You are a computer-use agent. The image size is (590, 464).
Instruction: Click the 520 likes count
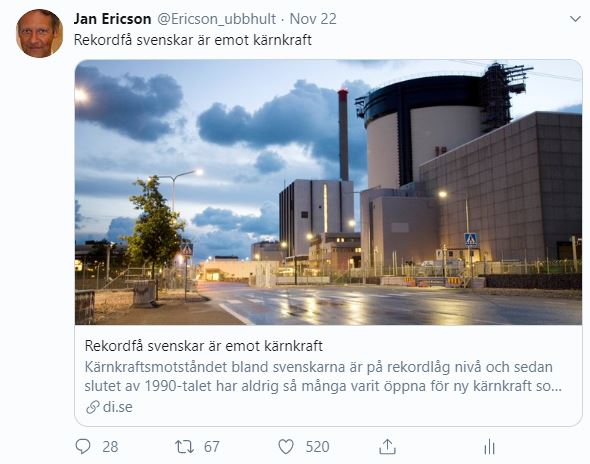point(317,447)
